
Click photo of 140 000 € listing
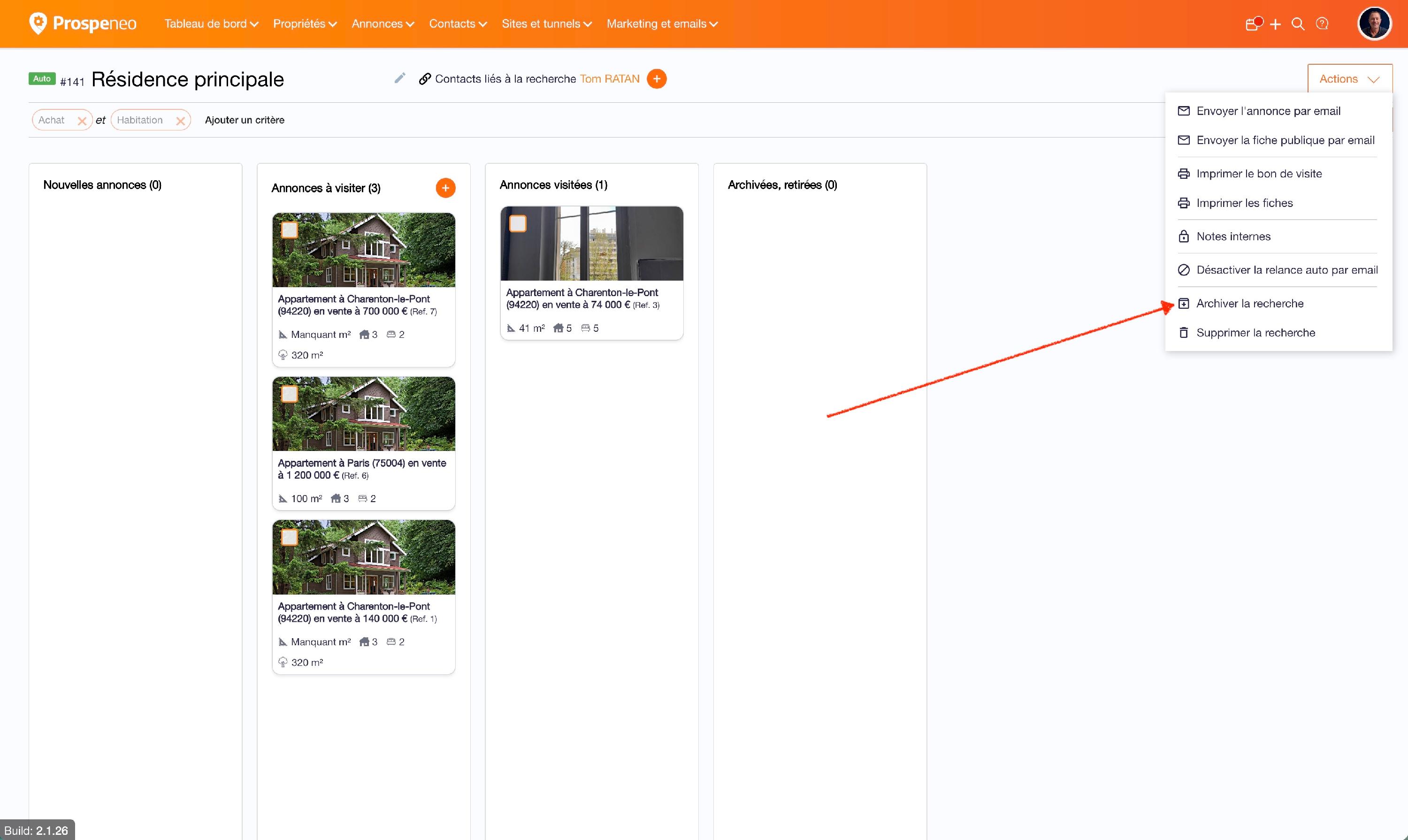pos(363,557)
